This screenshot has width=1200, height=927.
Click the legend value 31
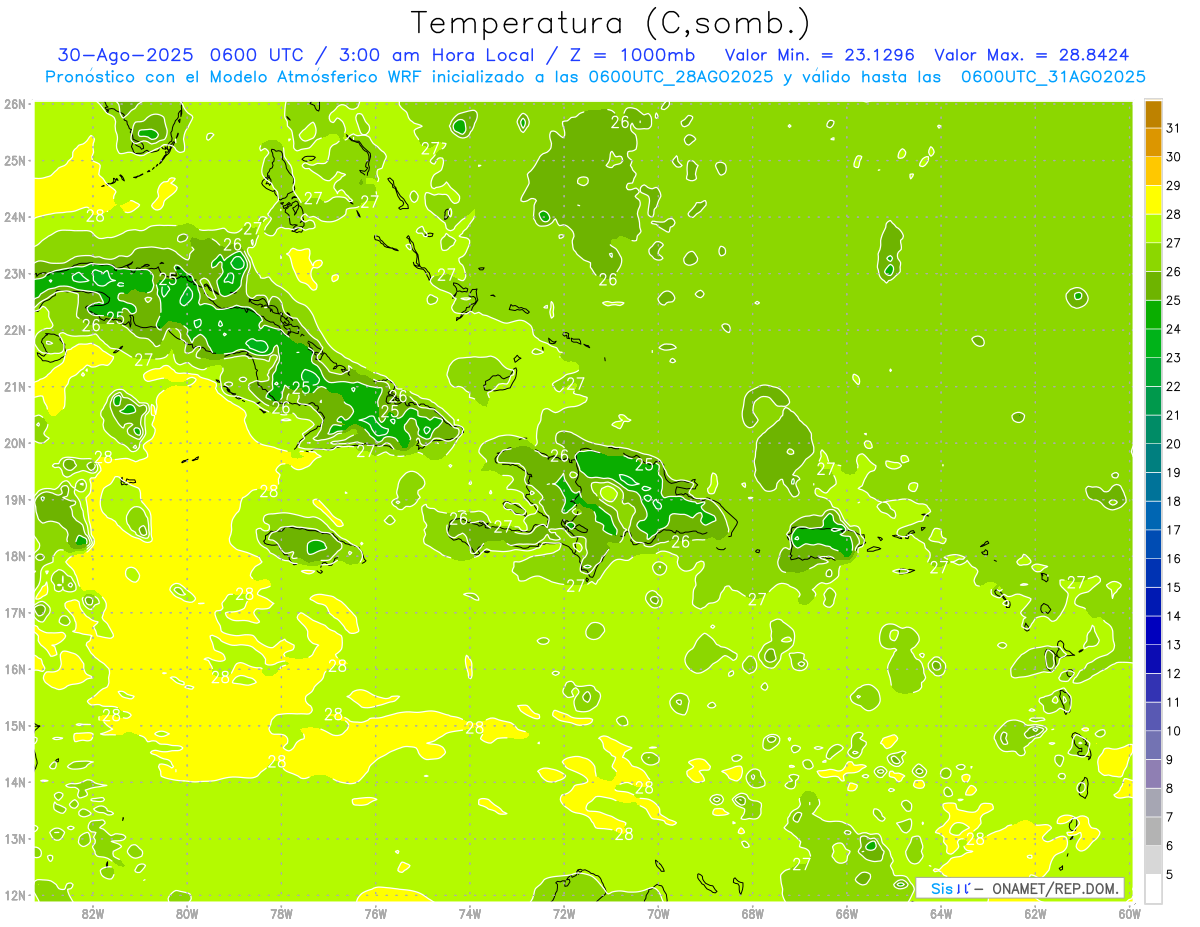(x=1173, y=128)
